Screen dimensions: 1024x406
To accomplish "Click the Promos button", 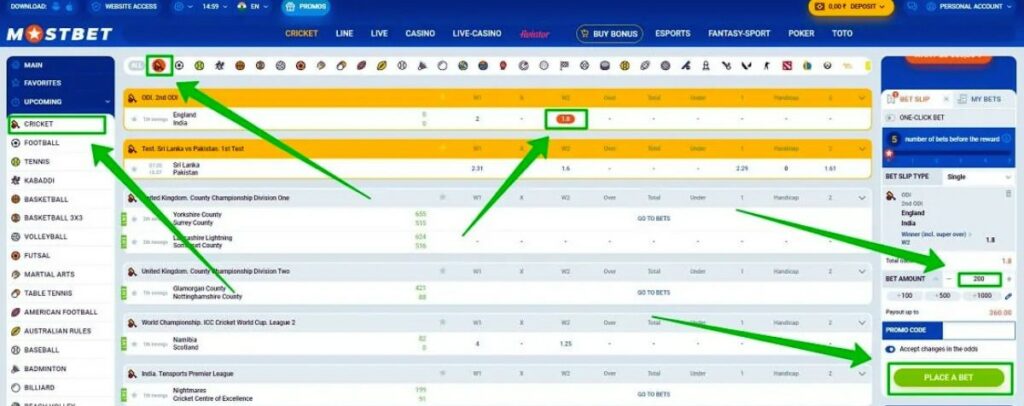I will click(x=306, y=7).
